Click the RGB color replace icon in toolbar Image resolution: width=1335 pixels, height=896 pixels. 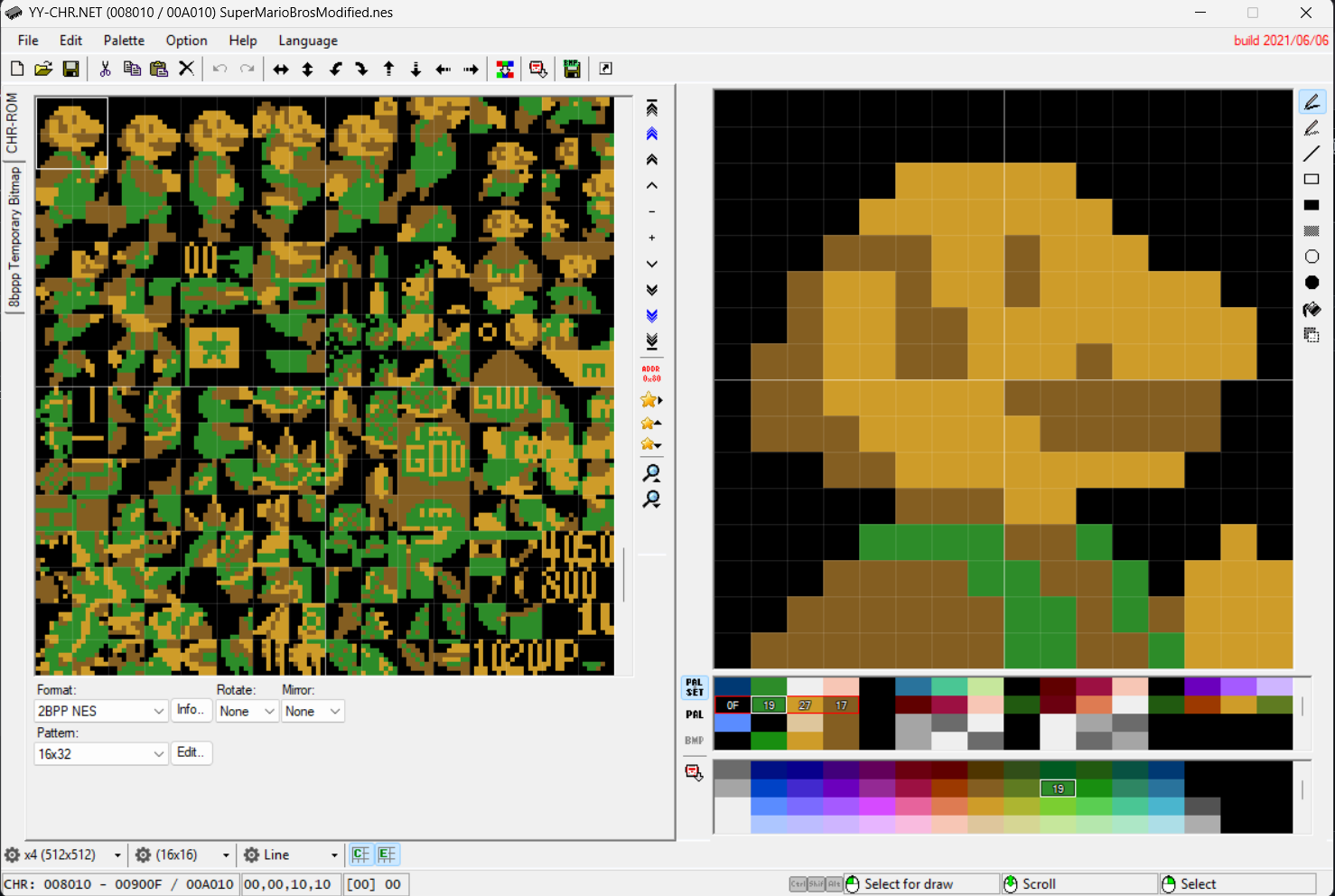click(x=505, y=69)
